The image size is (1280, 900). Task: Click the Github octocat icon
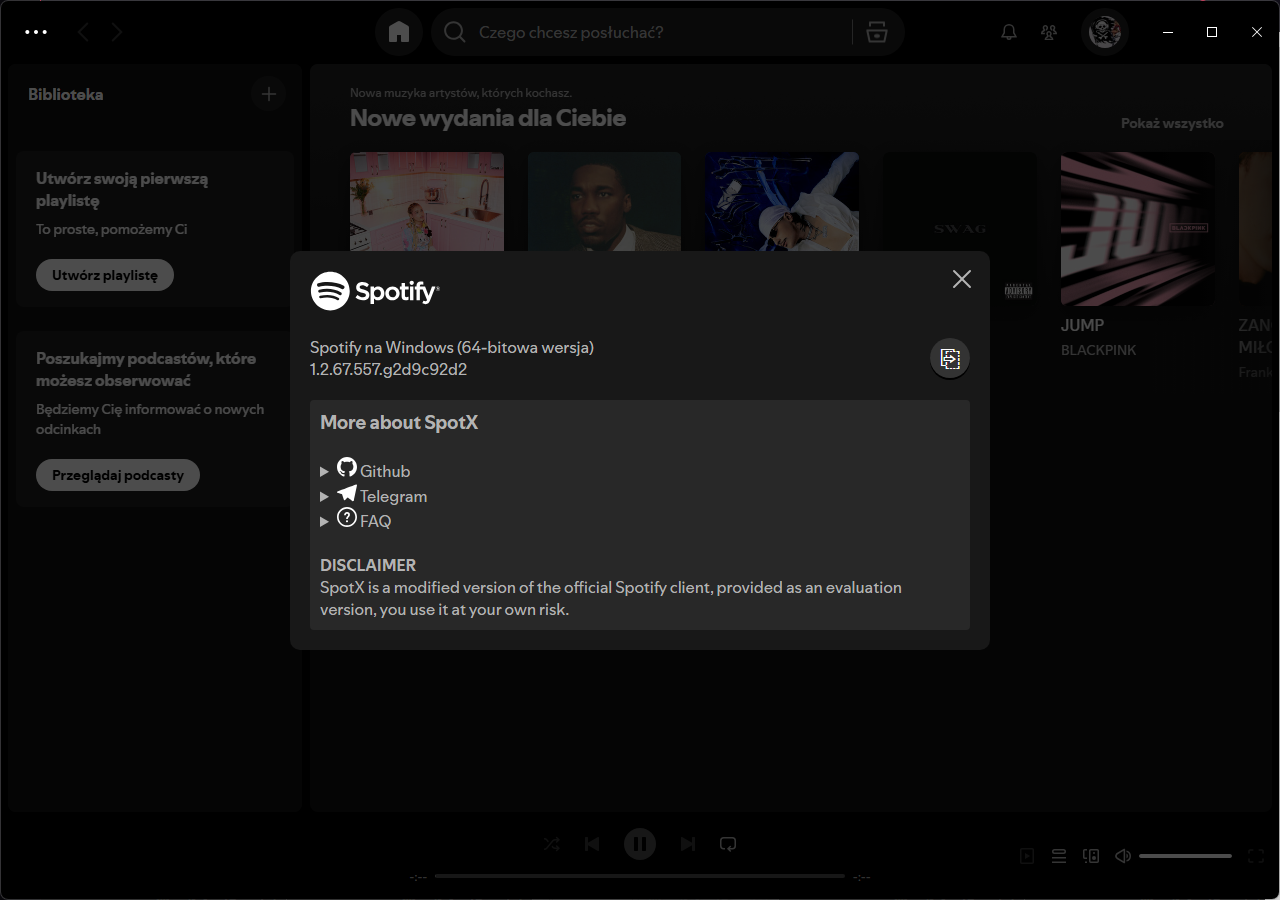347,467
